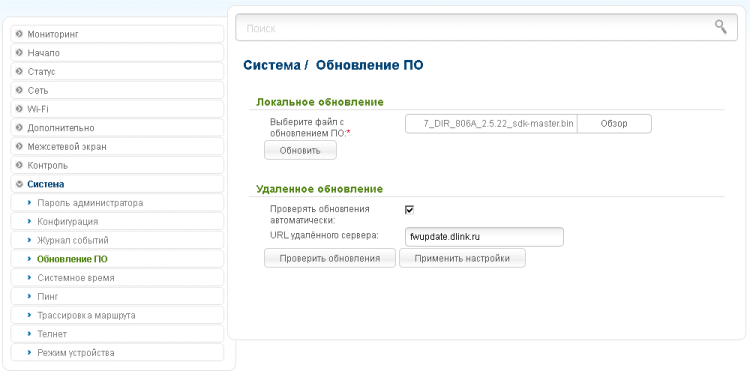
Task: Open the Пинг page
Action: pyautogui.click(x=117, y=297)
